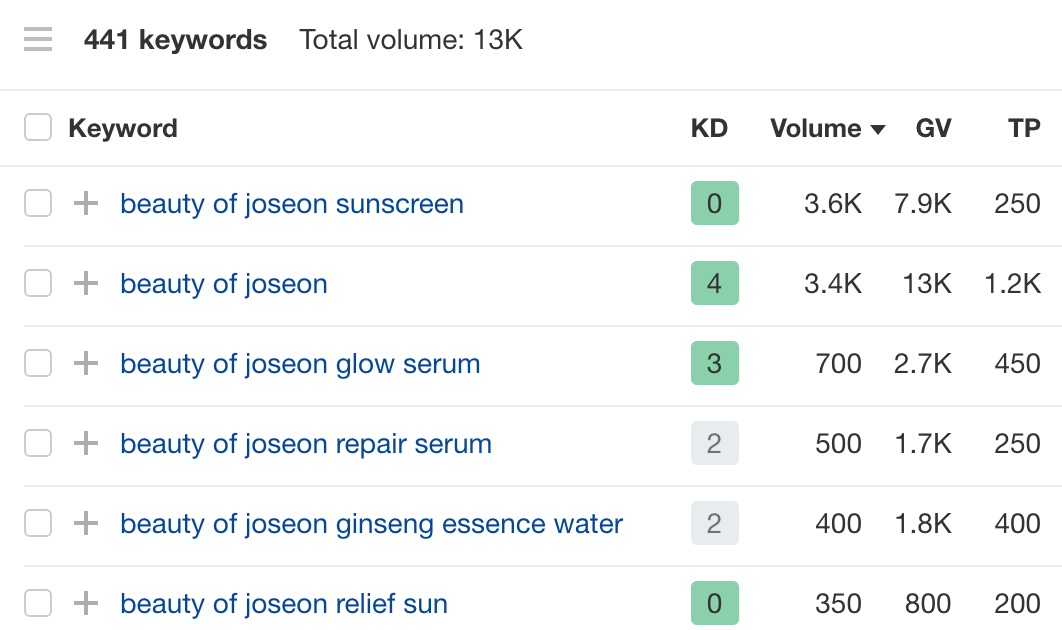Screen dimensions: 1062x630
Task: Check the box for "beauty of joseon sunscreen"
Action: coord(37,203)
